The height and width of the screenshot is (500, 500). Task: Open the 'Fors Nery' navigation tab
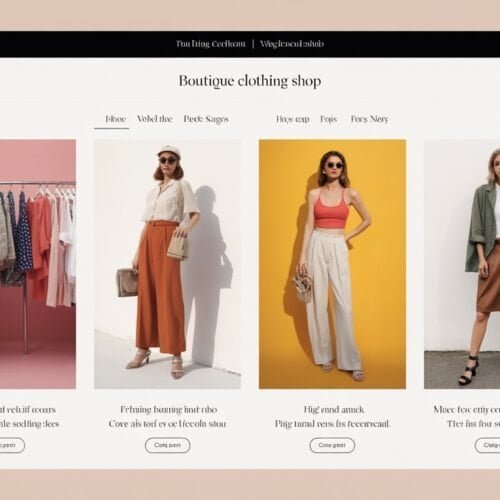(x=369, y=119)
